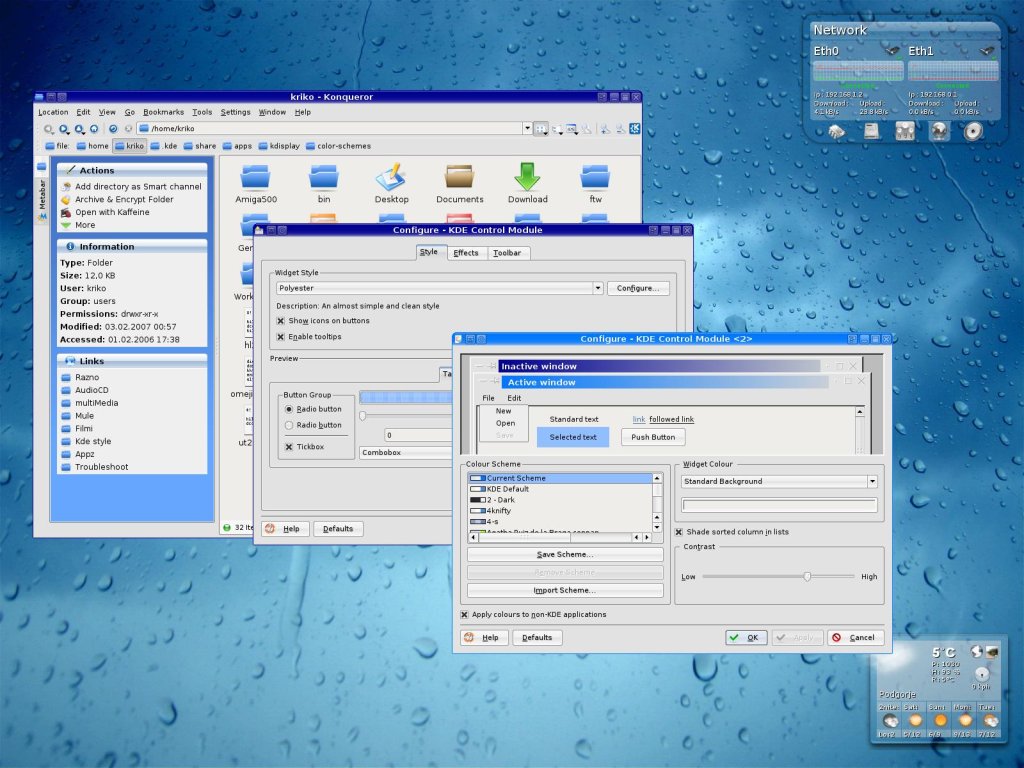The height and width of the screenshot is (768, 1024).
Task: Open the ftw folder icon
Action: pyautogui.click(x=595, y=176)
